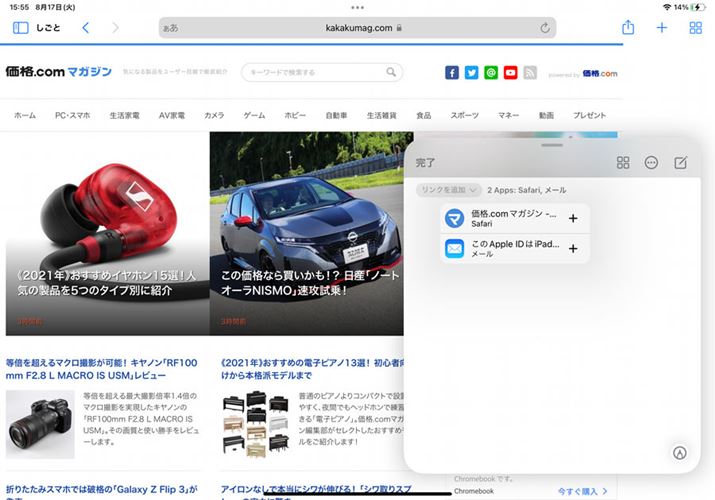The image size is (715, 500).
Task: Tap 完了 in the Quick Note panel
Action: [426, 162]
